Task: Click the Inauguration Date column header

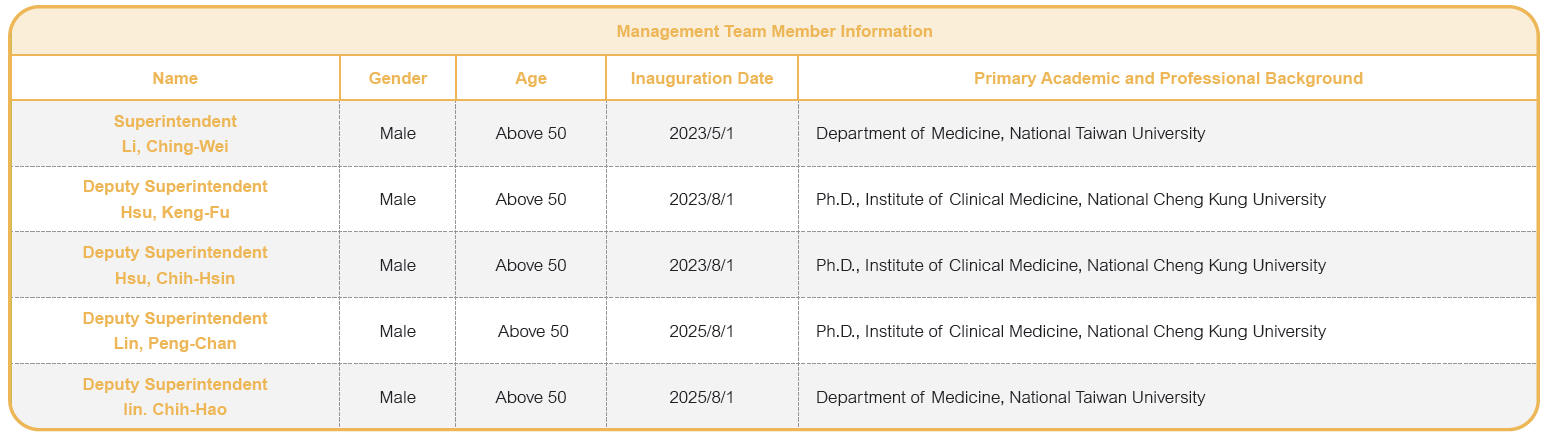Action: point(702,78)
